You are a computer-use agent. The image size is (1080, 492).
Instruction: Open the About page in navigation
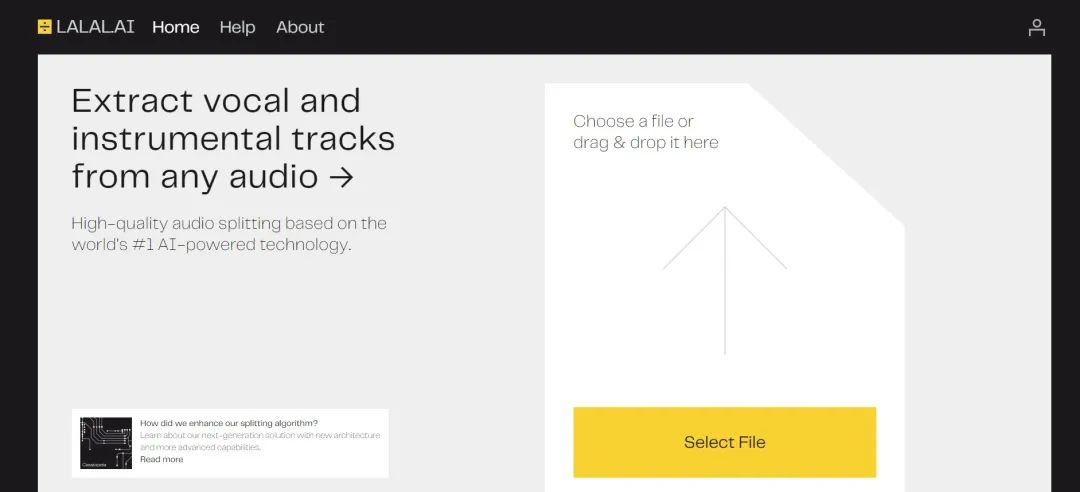tap(300, 27)
